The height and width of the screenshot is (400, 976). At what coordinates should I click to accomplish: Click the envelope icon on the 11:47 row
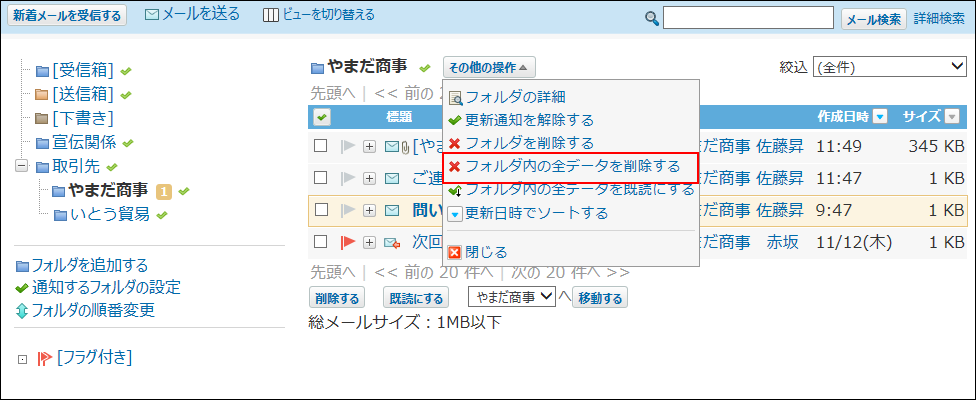[392, 179]
